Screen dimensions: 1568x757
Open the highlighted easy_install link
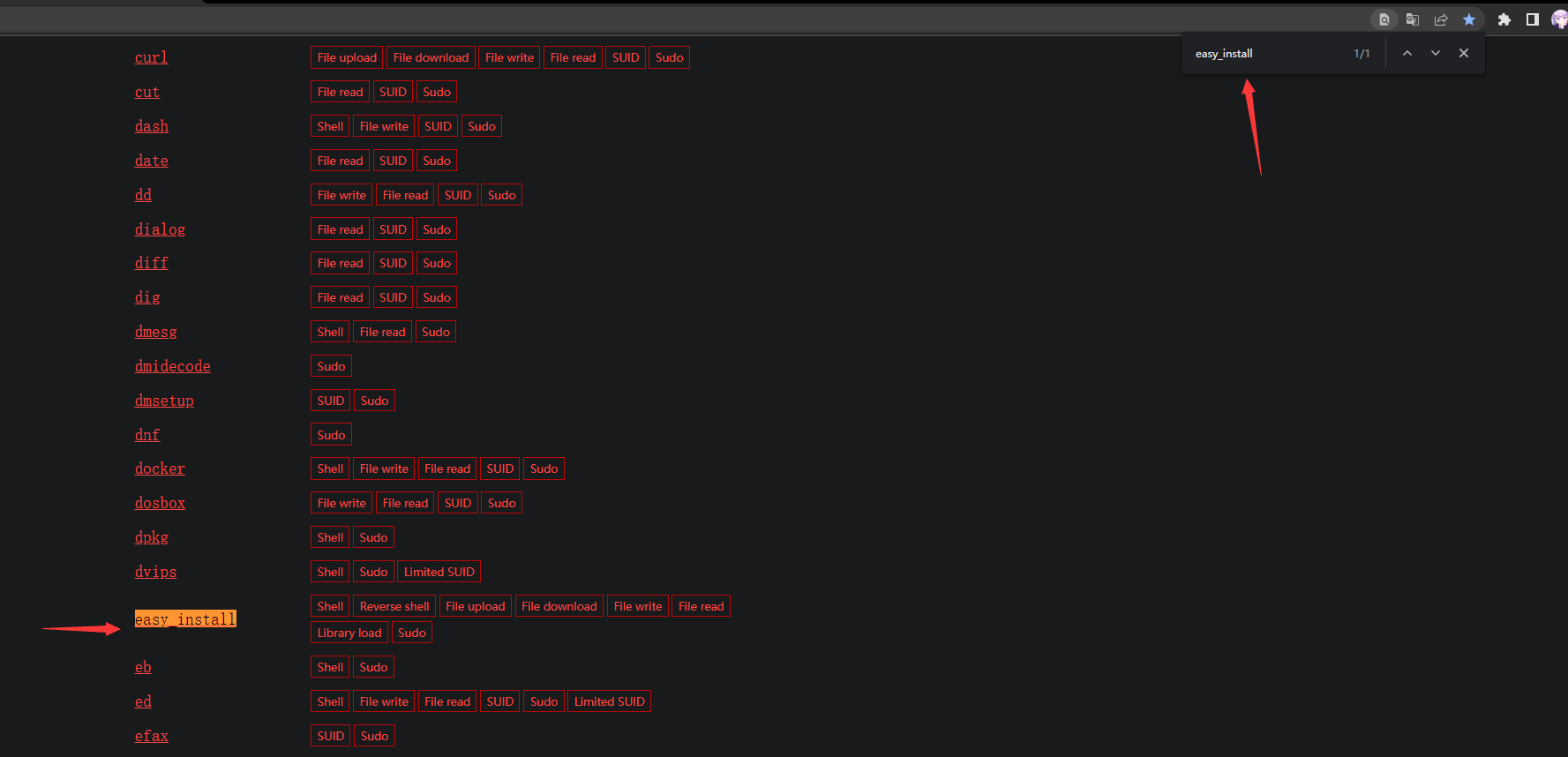185,619
